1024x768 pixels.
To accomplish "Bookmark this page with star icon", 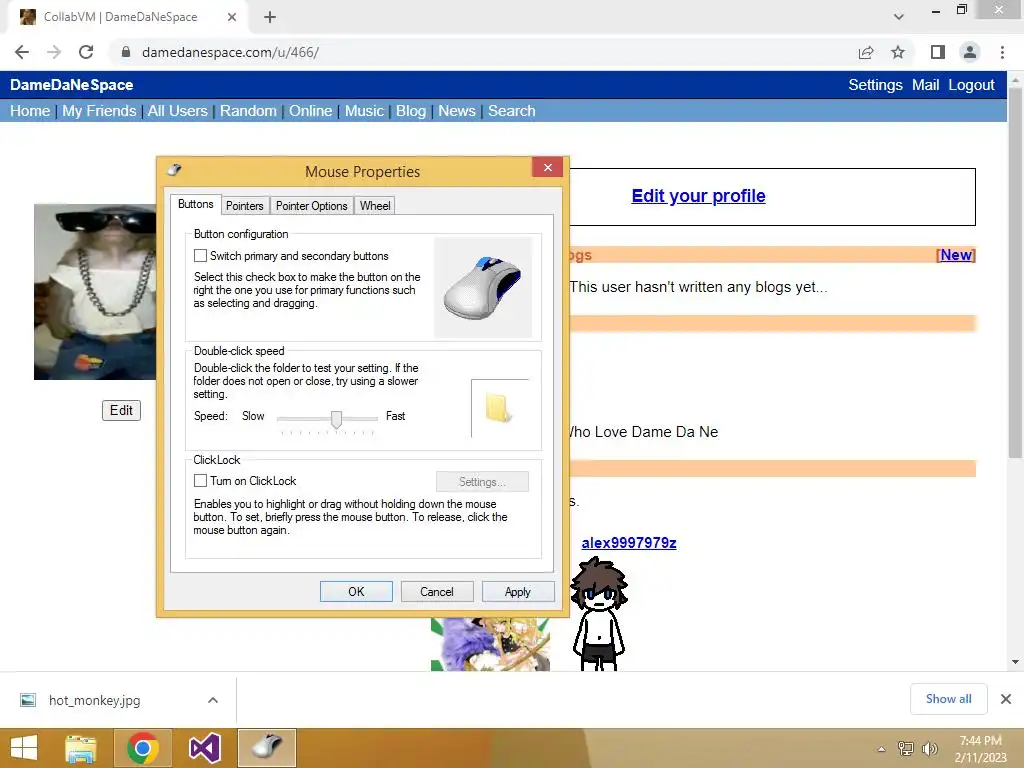I will coord(899,52).
